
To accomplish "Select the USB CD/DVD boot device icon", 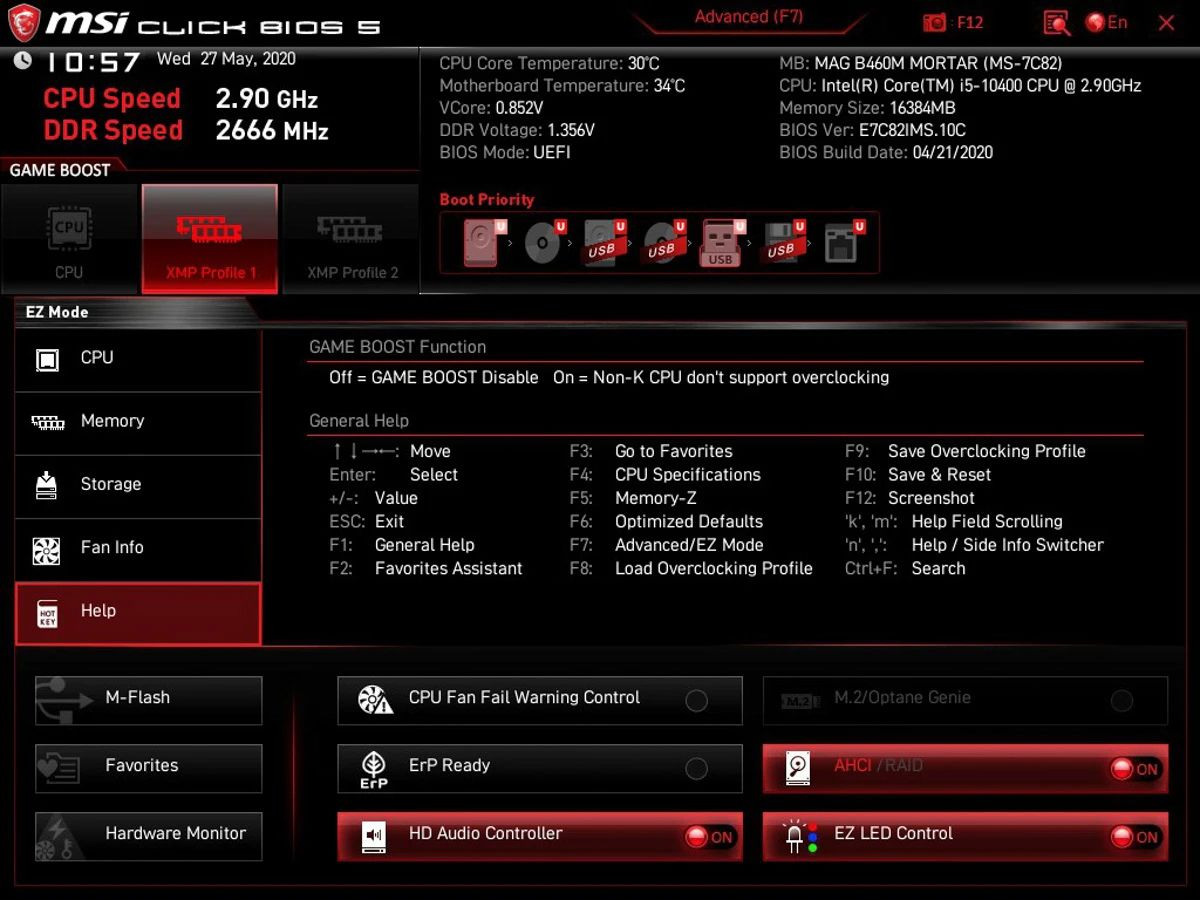I will (x=663, y=242).
